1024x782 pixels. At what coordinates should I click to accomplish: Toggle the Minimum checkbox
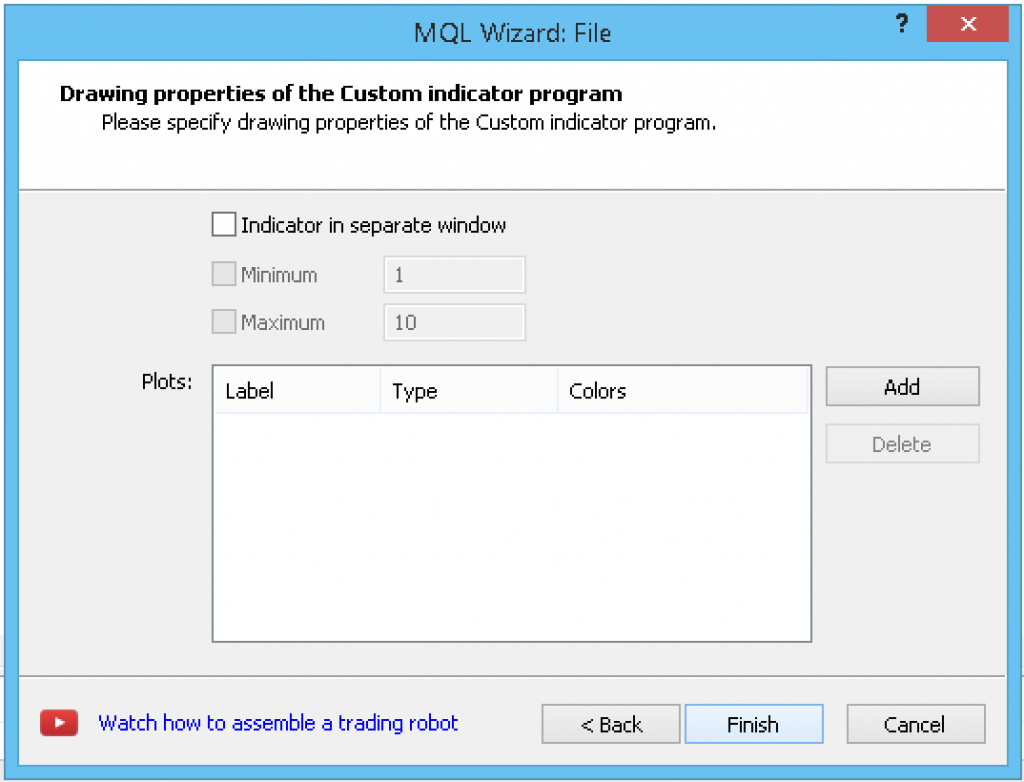click(224, 273)
